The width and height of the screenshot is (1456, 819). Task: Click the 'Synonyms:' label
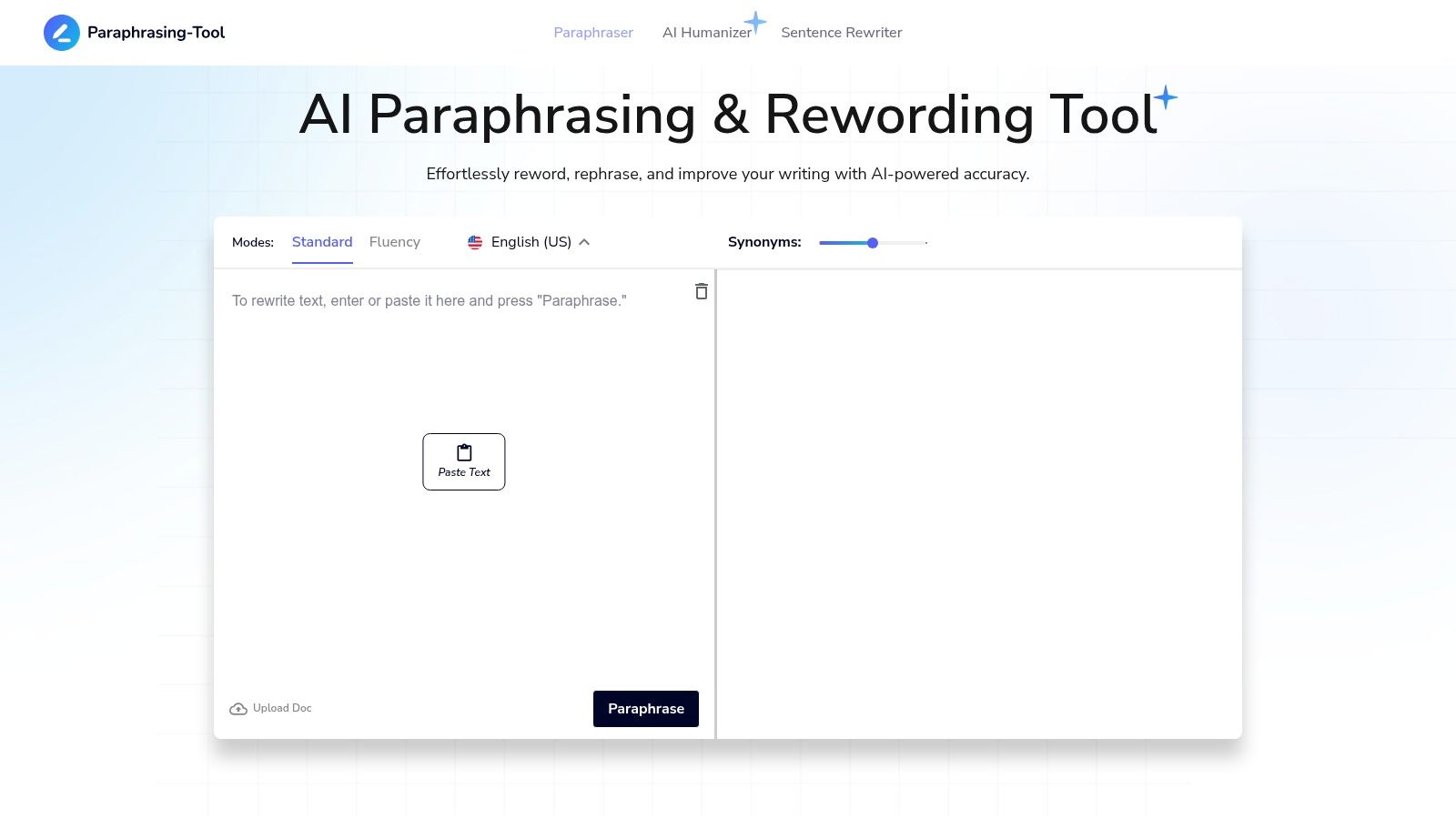coord(764,242)
